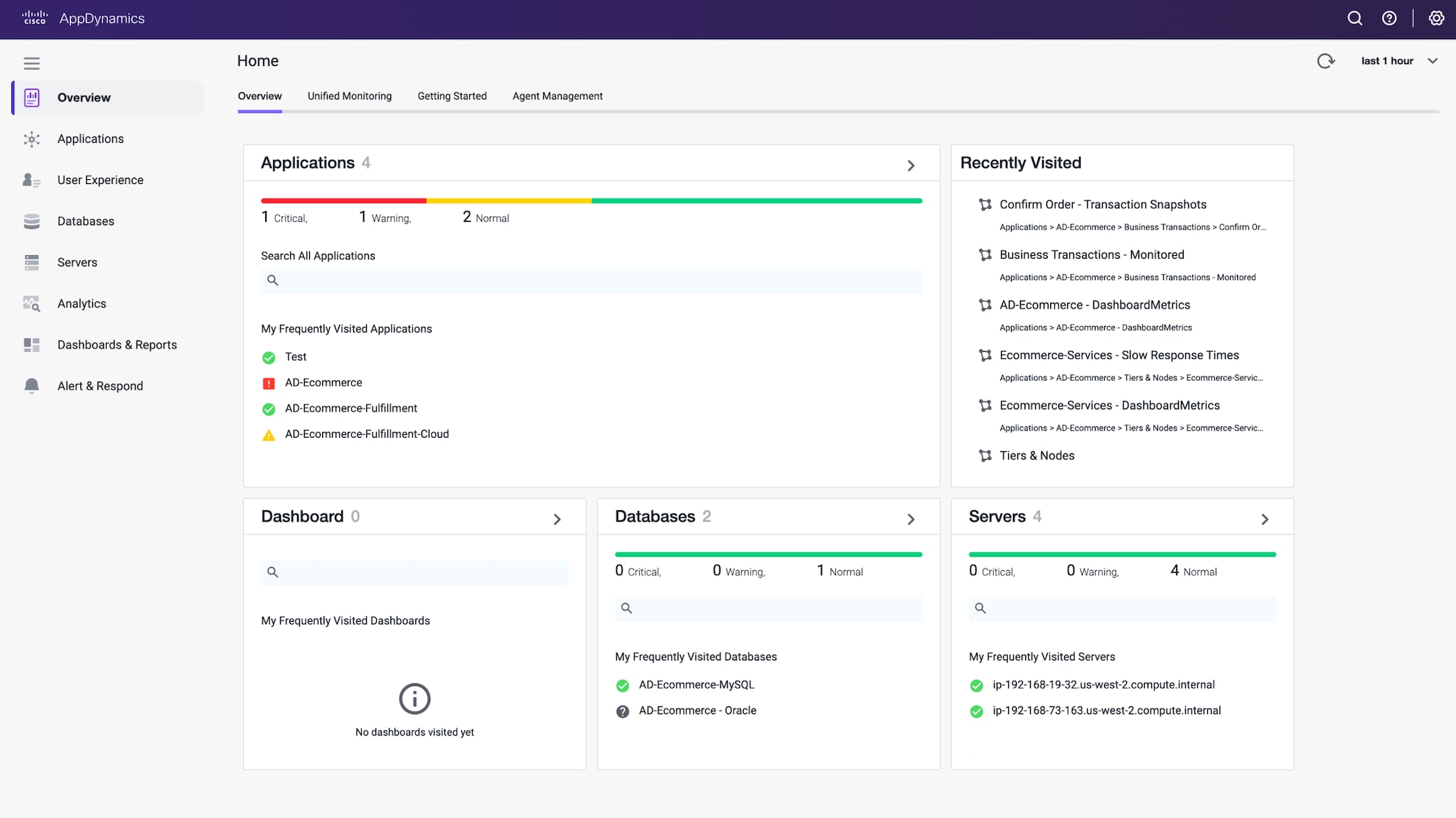The width and height of the screenshot is (1456, 818).
Task: Select Alert & Respond in the sidebar
Action: tap(108, 386)
